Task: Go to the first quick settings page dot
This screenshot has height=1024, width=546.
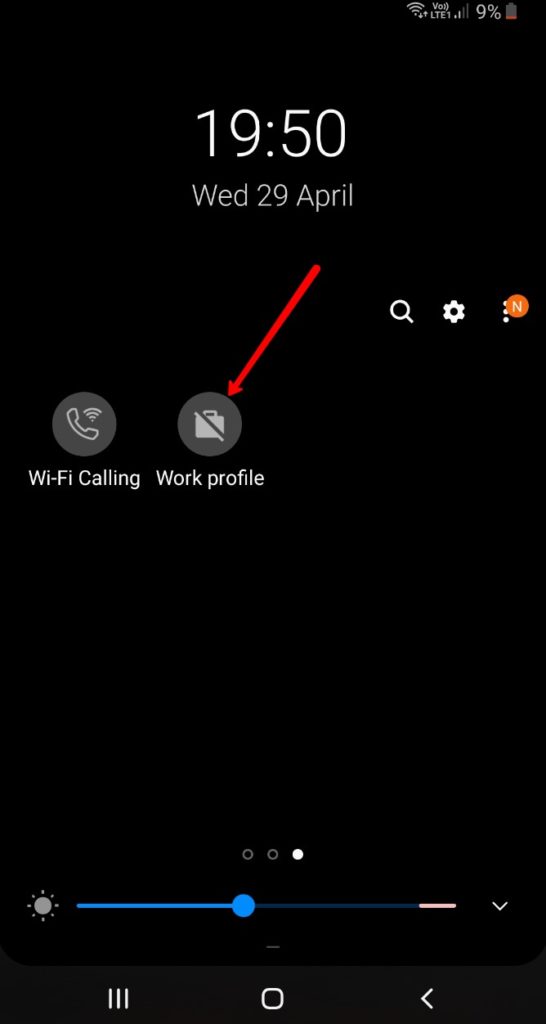Action: (248, 854)
